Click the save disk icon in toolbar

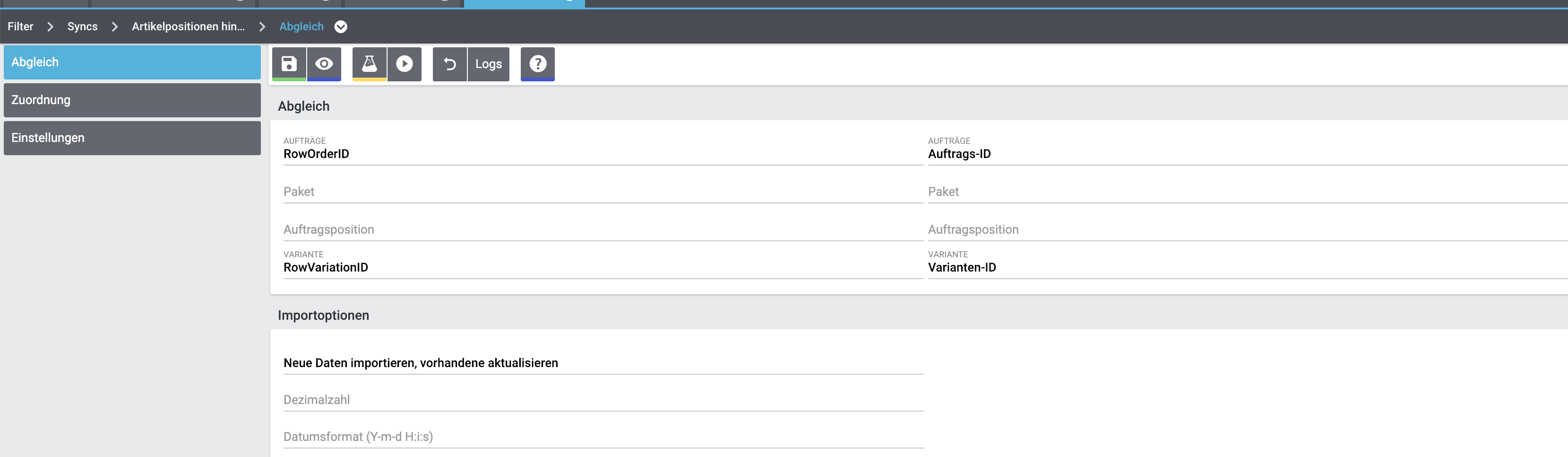point(289,64)
